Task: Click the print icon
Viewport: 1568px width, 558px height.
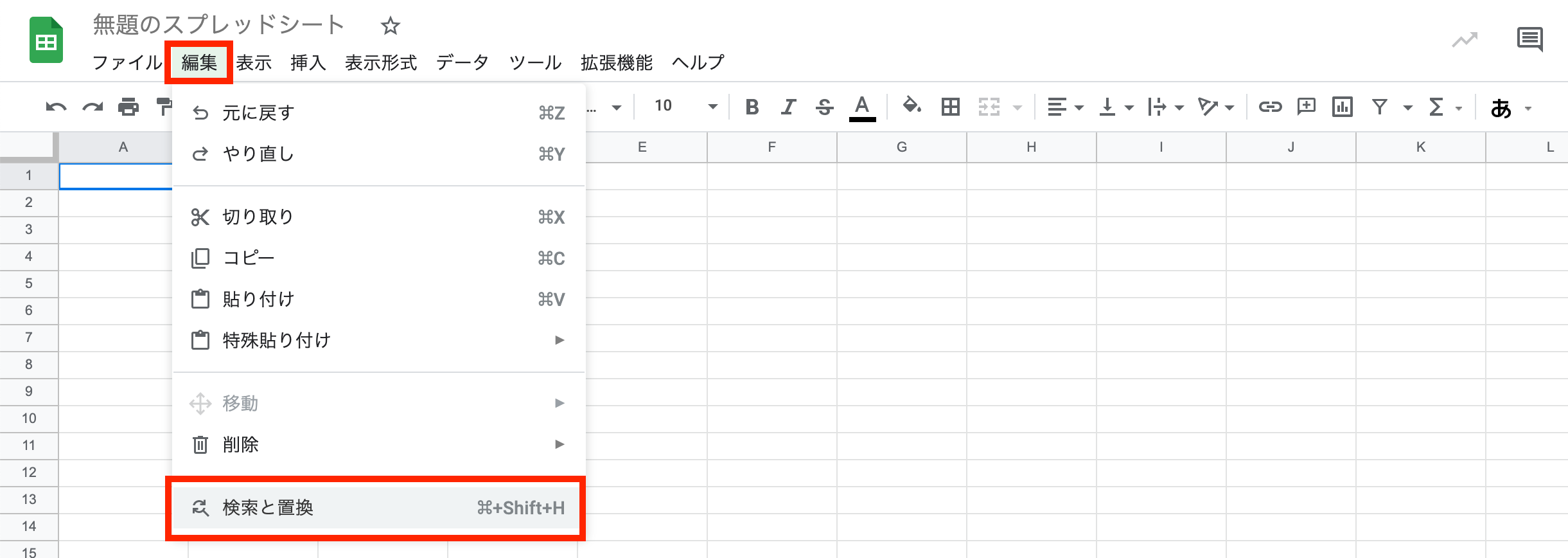Action: (128, 107)
